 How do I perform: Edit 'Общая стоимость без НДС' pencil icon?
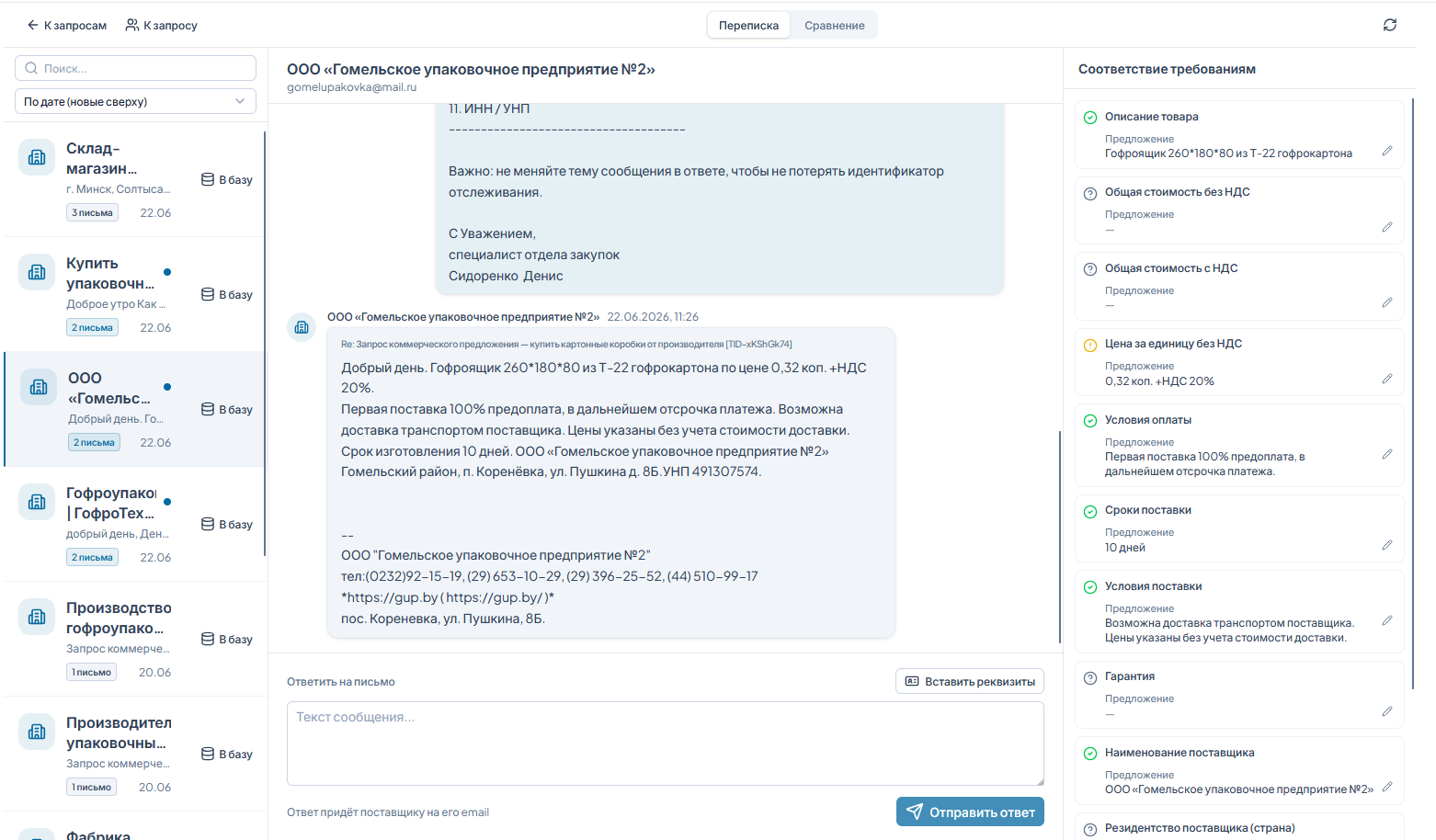[1387, 227]
